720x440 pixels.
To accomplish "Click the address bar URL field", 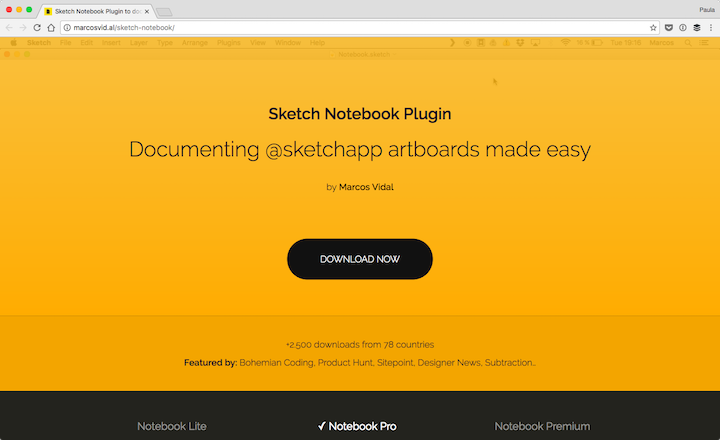I will click(x=358, y=28).
